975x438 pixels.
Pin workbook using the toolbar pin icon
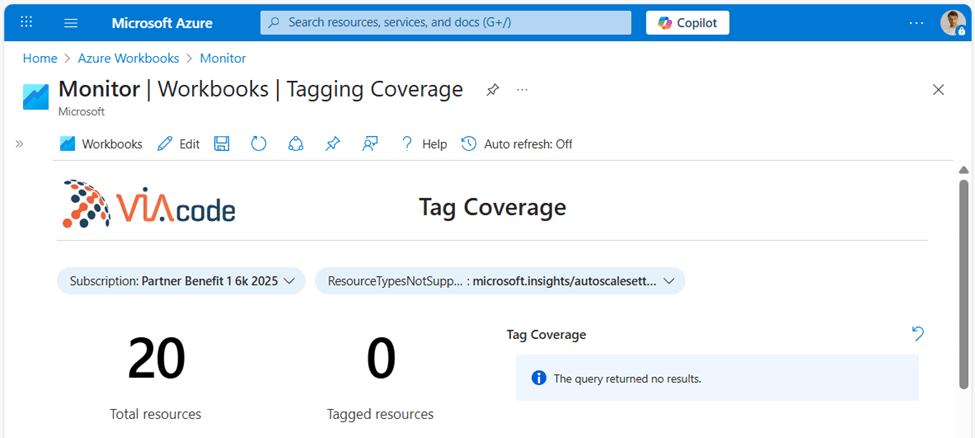333,144
